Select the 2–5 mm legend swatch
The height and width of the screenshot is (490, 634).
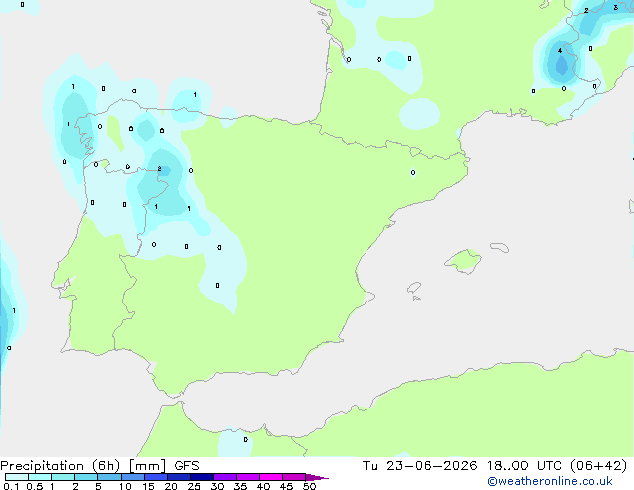coord(86,477)
